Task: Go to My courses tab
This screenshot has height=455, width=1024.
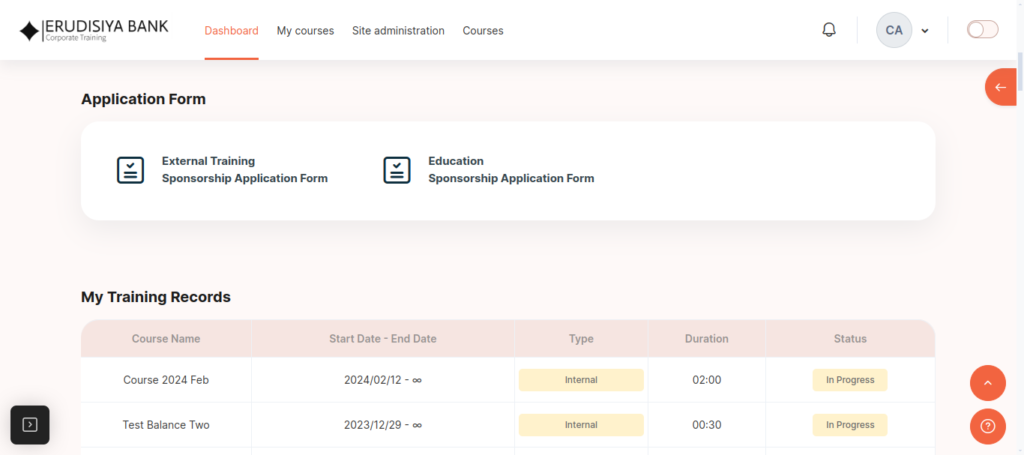Action: 305,31
